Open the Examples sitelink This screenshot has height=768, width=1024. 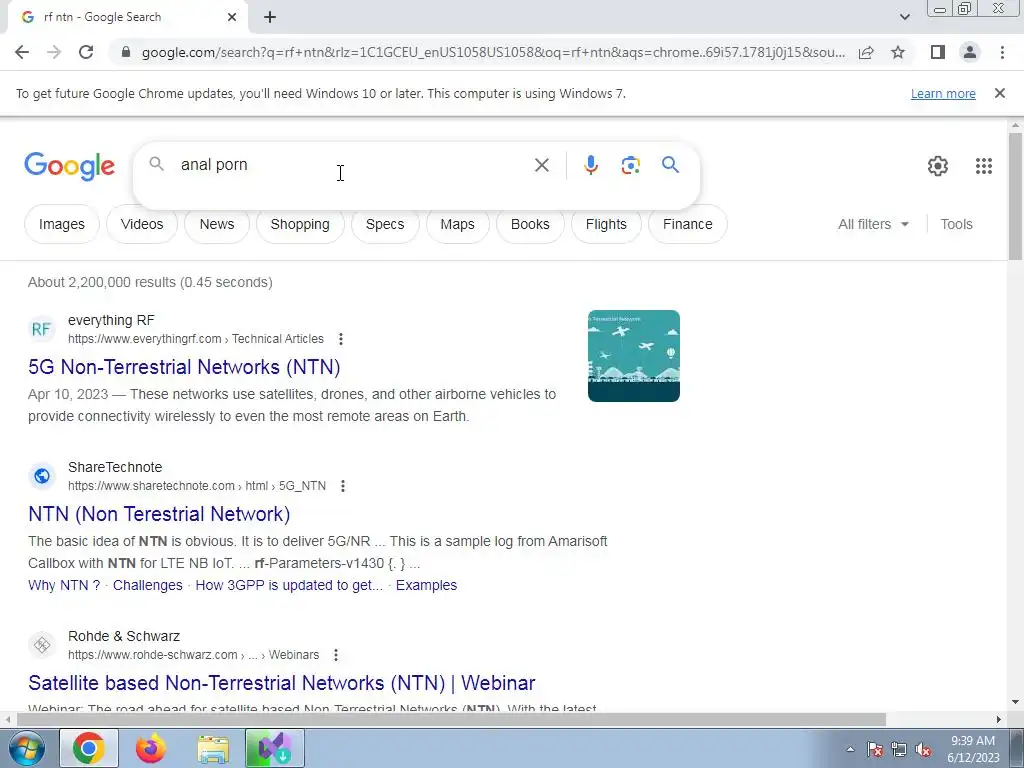coord(426,585)
